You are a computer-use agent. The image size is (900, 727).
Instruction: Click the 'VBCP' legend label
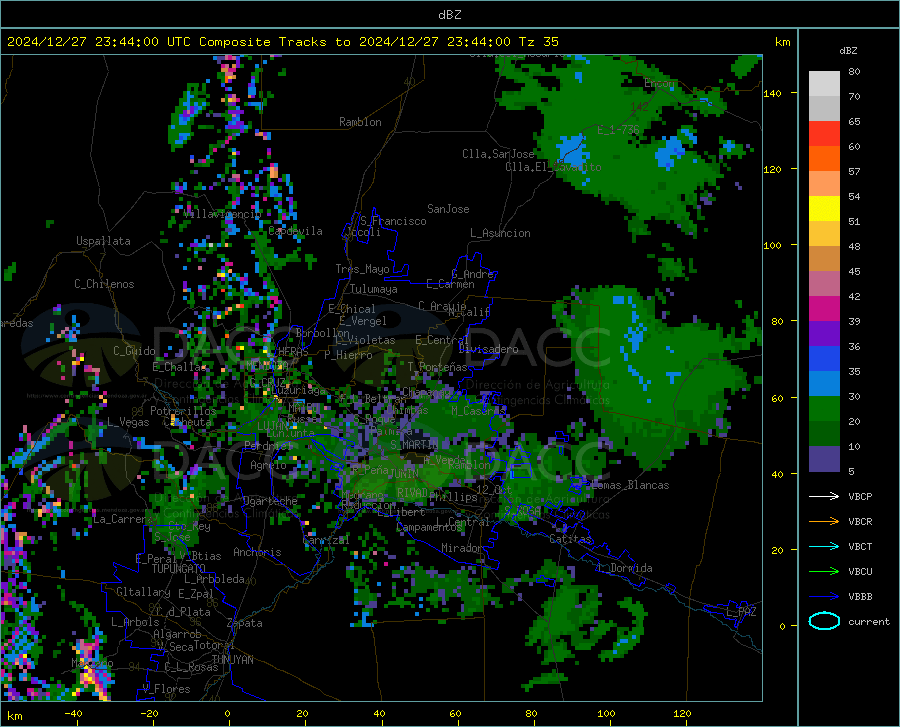(860, 496)
